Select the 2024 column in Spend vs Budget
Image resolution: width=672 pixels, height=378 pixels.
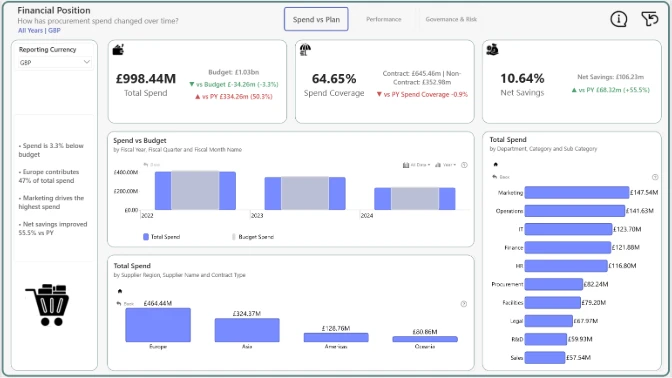click(415, 198)
